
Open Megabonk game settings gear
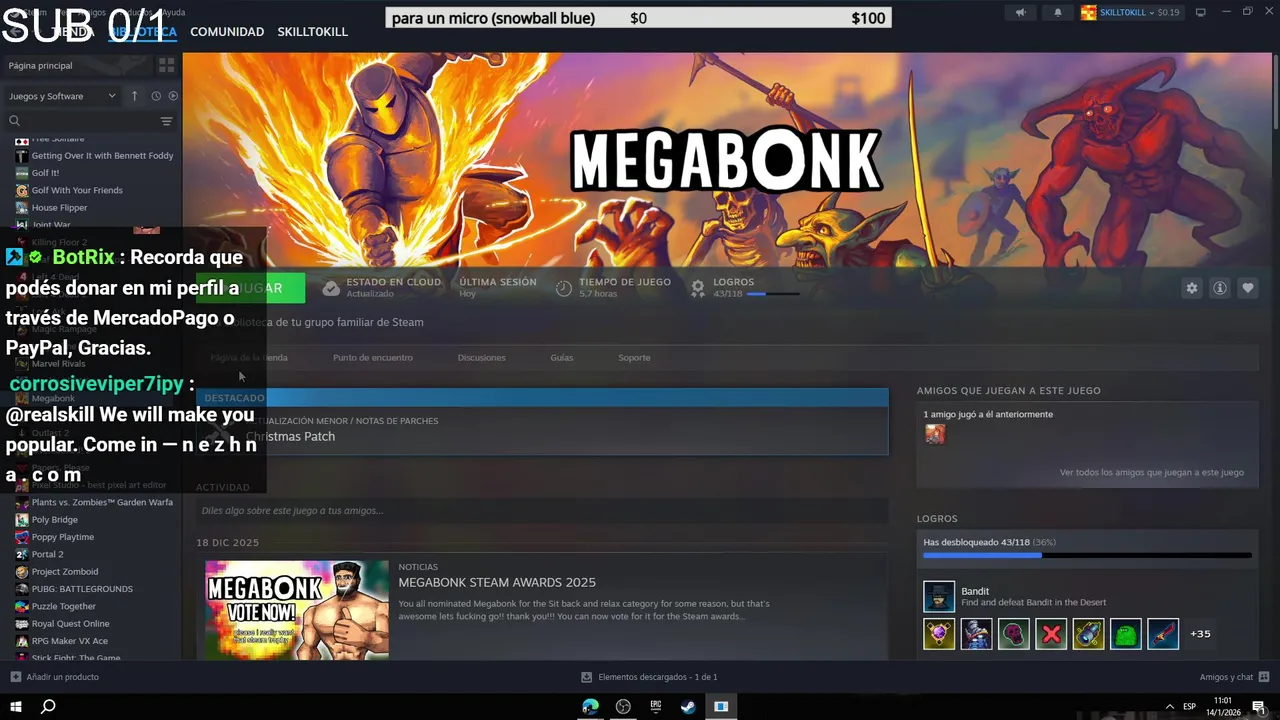tap(1191, 288)
